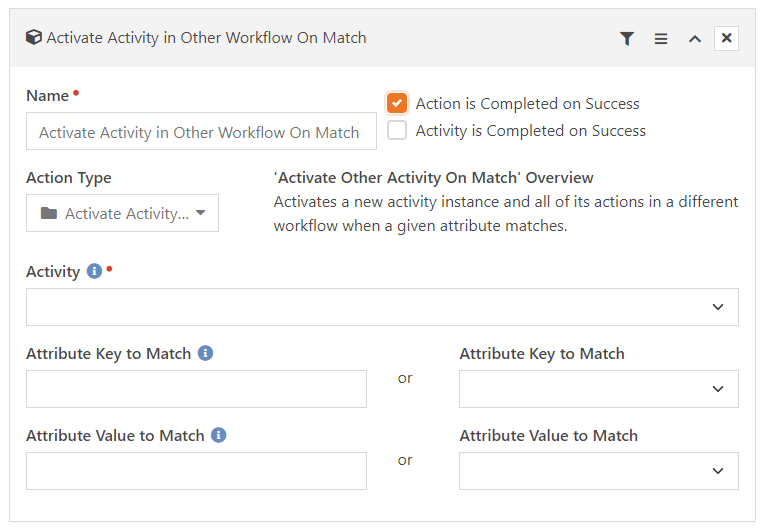Click info icon beside Attribute Value to Match
This screenshot has width=765, height=530.
(219, 435)
